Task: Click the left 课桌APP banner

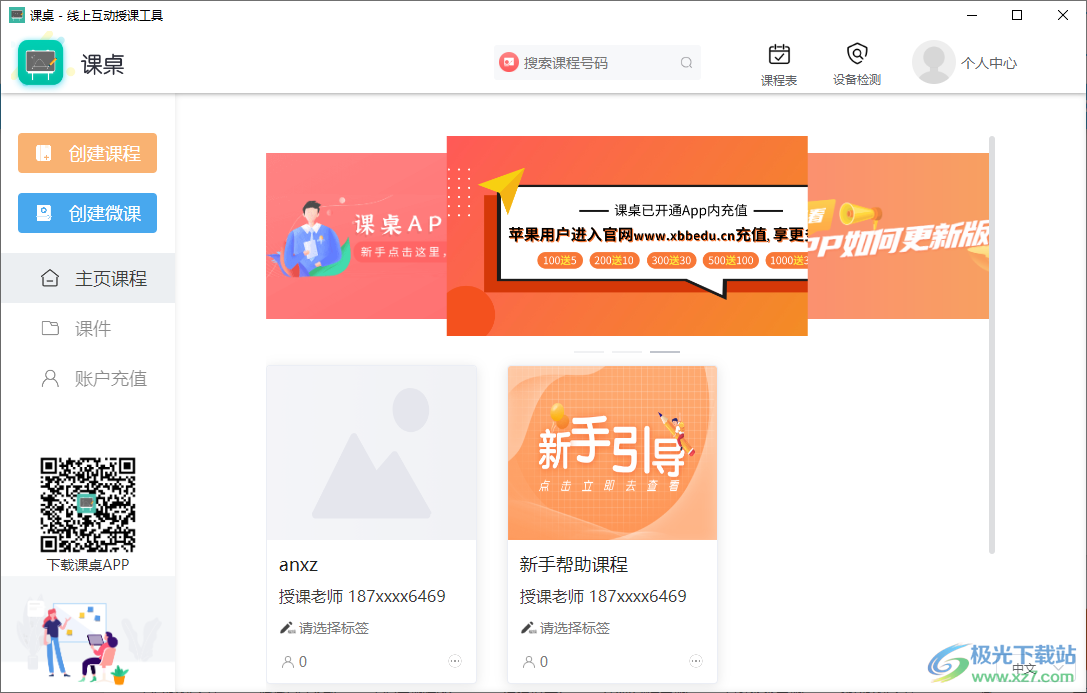Action: (x=356, y=236)
